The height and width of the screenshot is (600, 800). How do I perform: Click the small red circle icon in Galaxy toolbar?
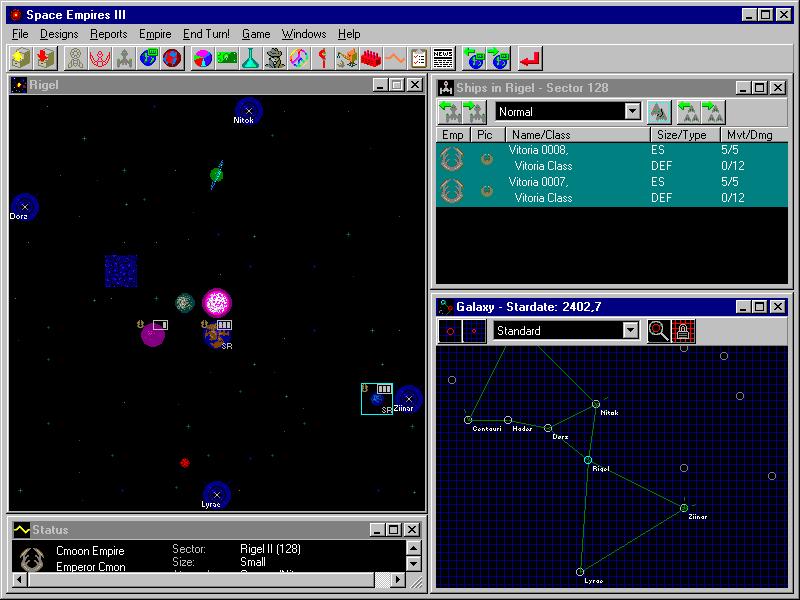[474, 331]
